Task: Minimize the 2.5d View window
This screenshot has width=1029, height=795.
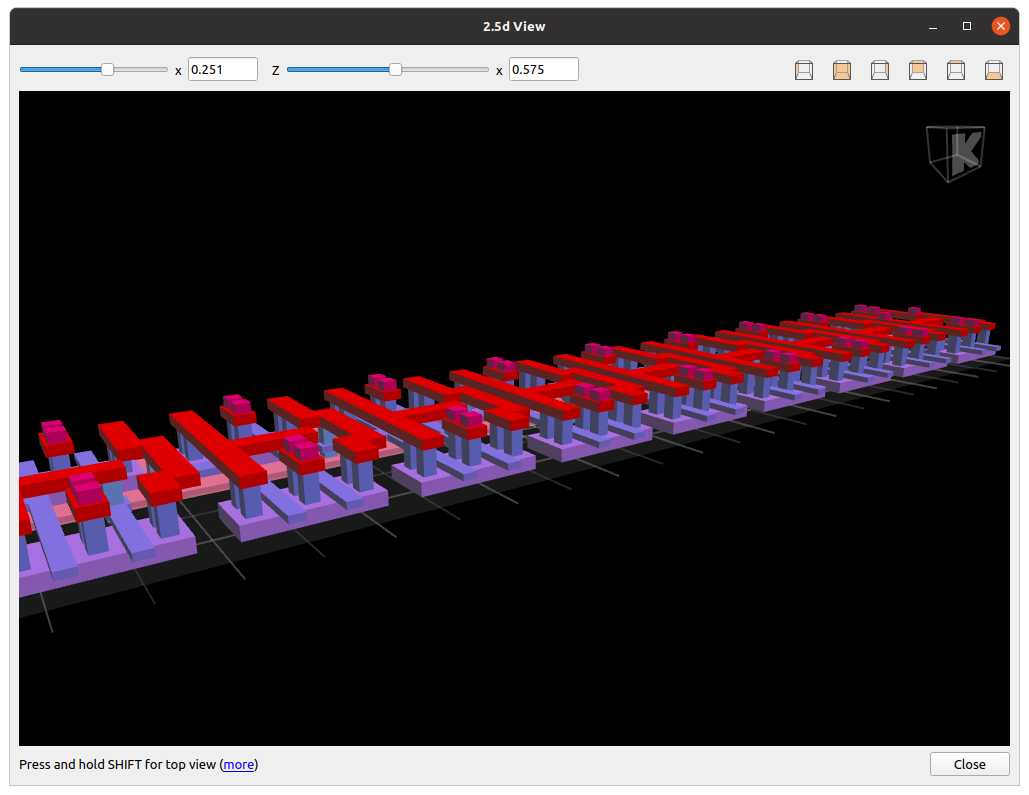Action: pyautogui.click(x=933, y=26)
